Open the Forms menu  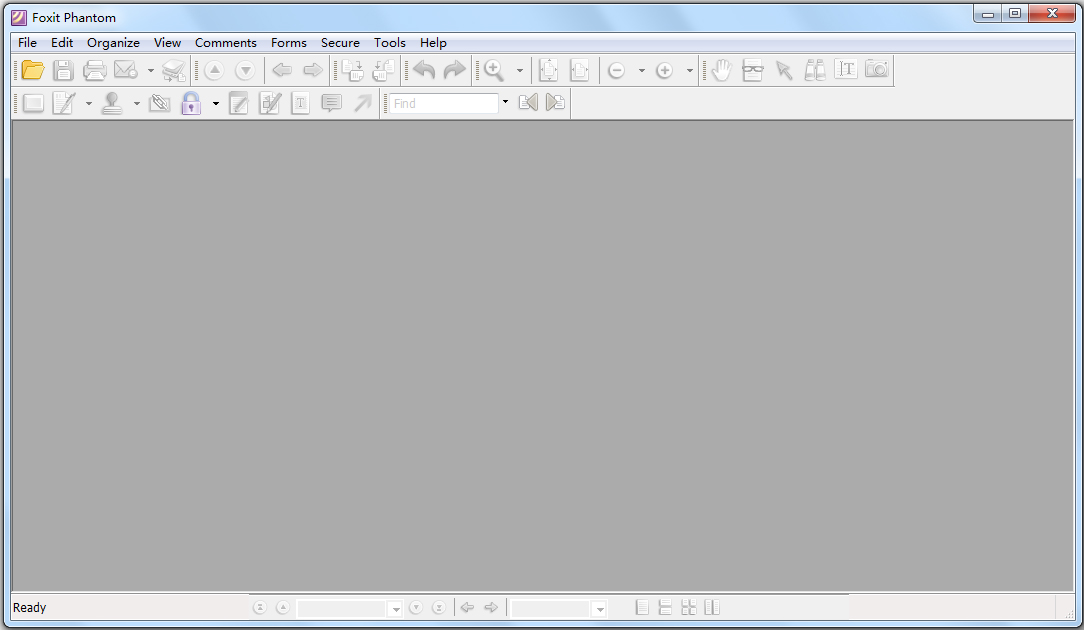(289, 43)
